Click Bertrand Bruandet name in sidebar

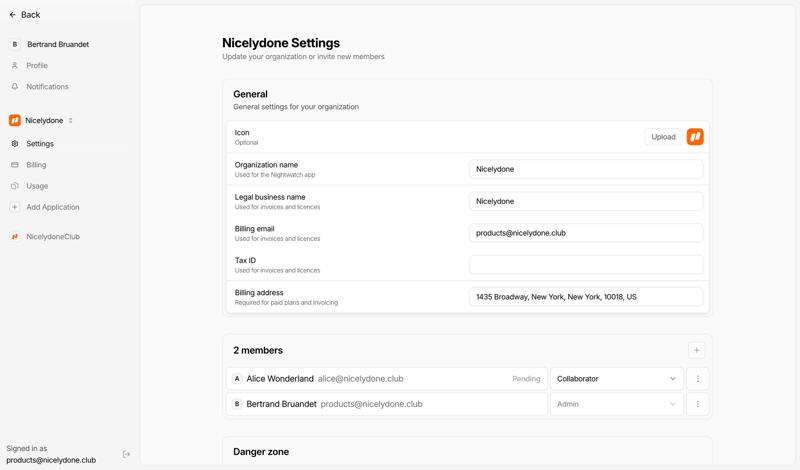[58, 44]
